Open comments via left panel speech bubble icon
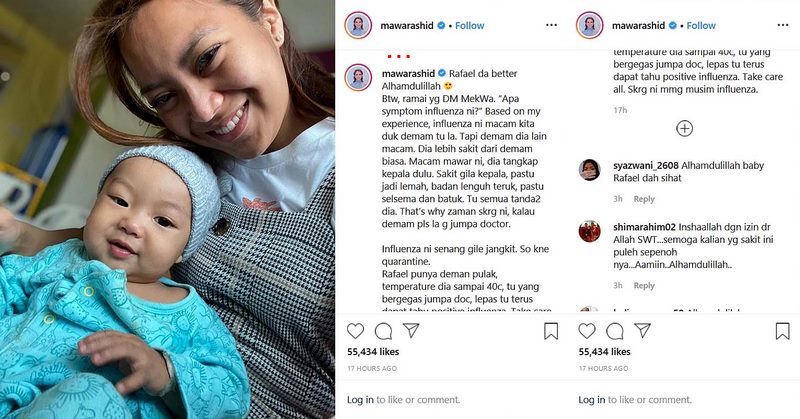The height and width of the screenshot is (419, 800). click(383, 332)
